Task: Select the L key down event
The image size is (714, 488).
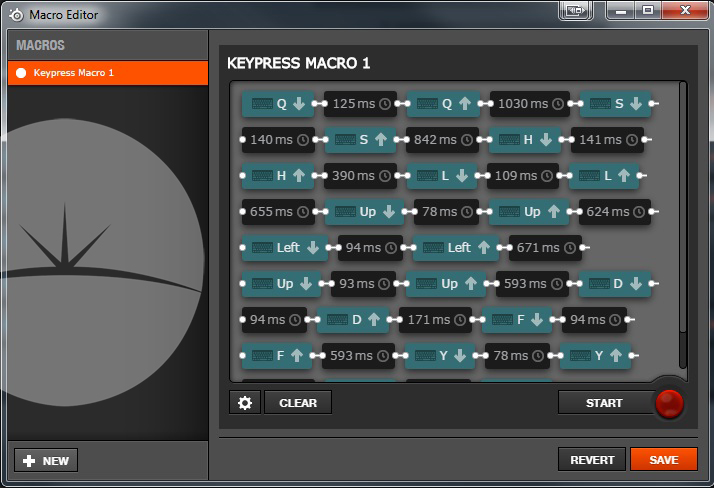Action: click(442, 176)
